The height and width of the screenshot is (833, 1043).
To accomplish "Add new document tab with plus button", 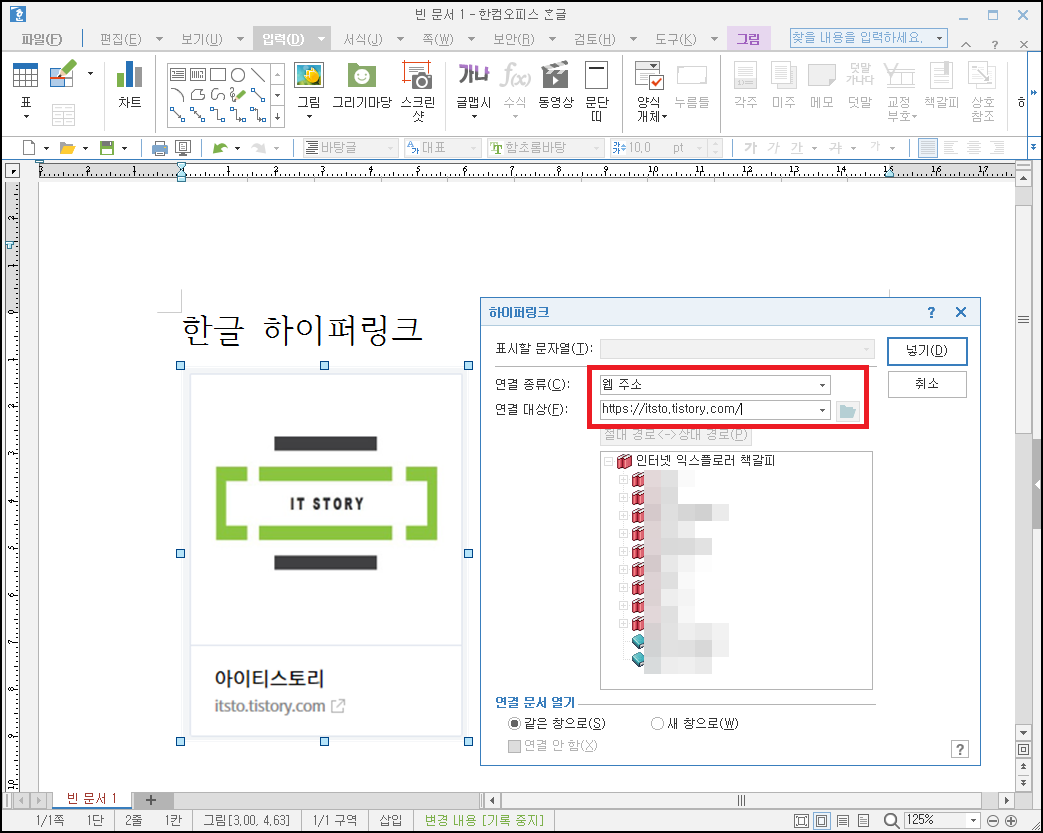I will 150,800.
